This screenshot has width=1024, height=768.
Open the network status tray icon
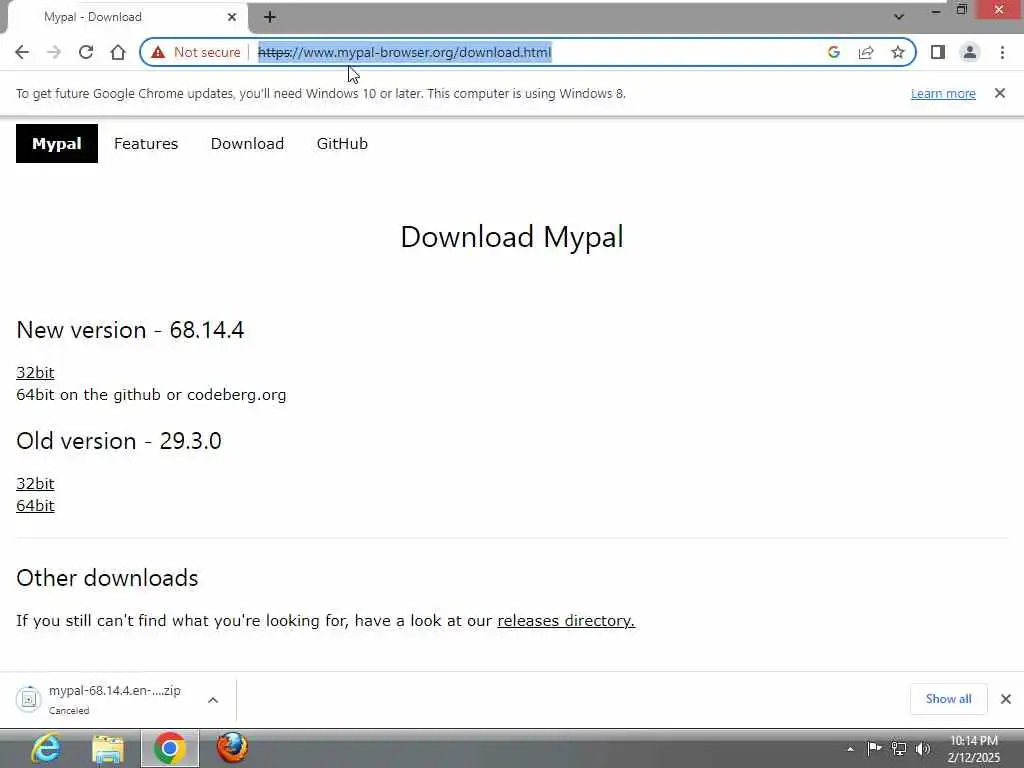(x=899, y=748)
